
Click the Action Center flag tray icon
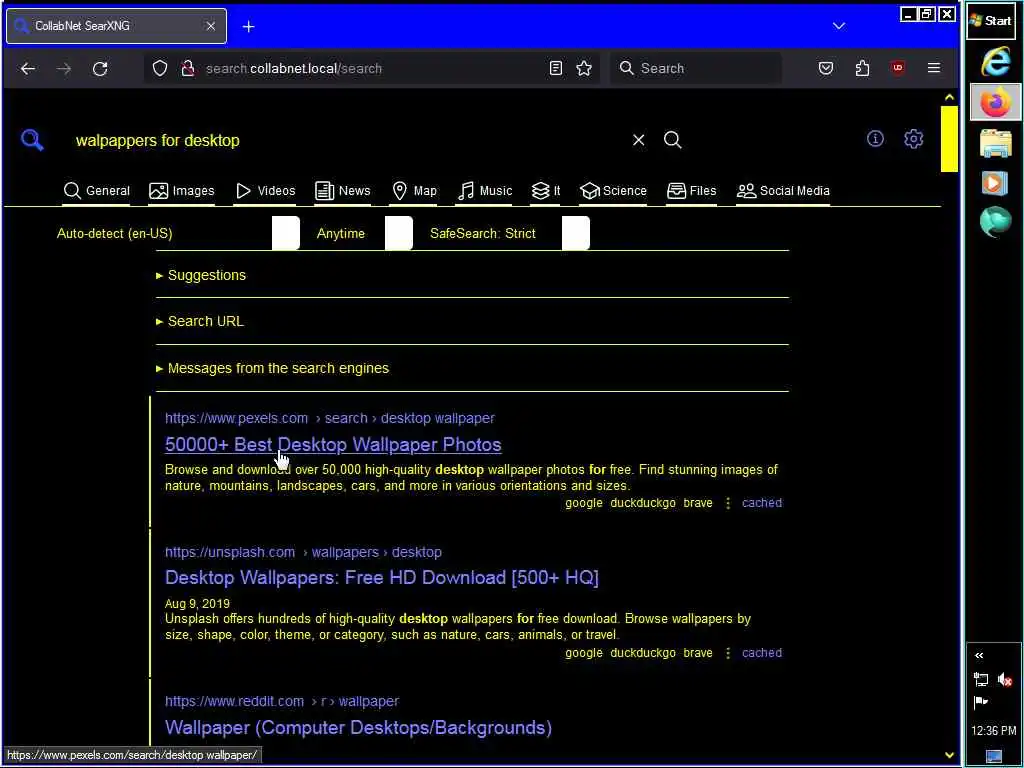coord(981,702)
